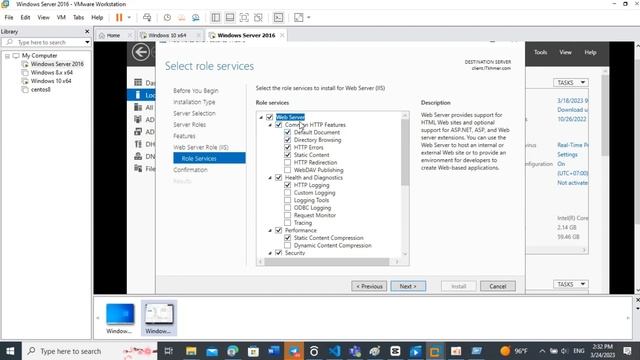Pause the VM with the pause toolbar icon
The width and height of the screenshot is (640, 360).
[119, 18]
